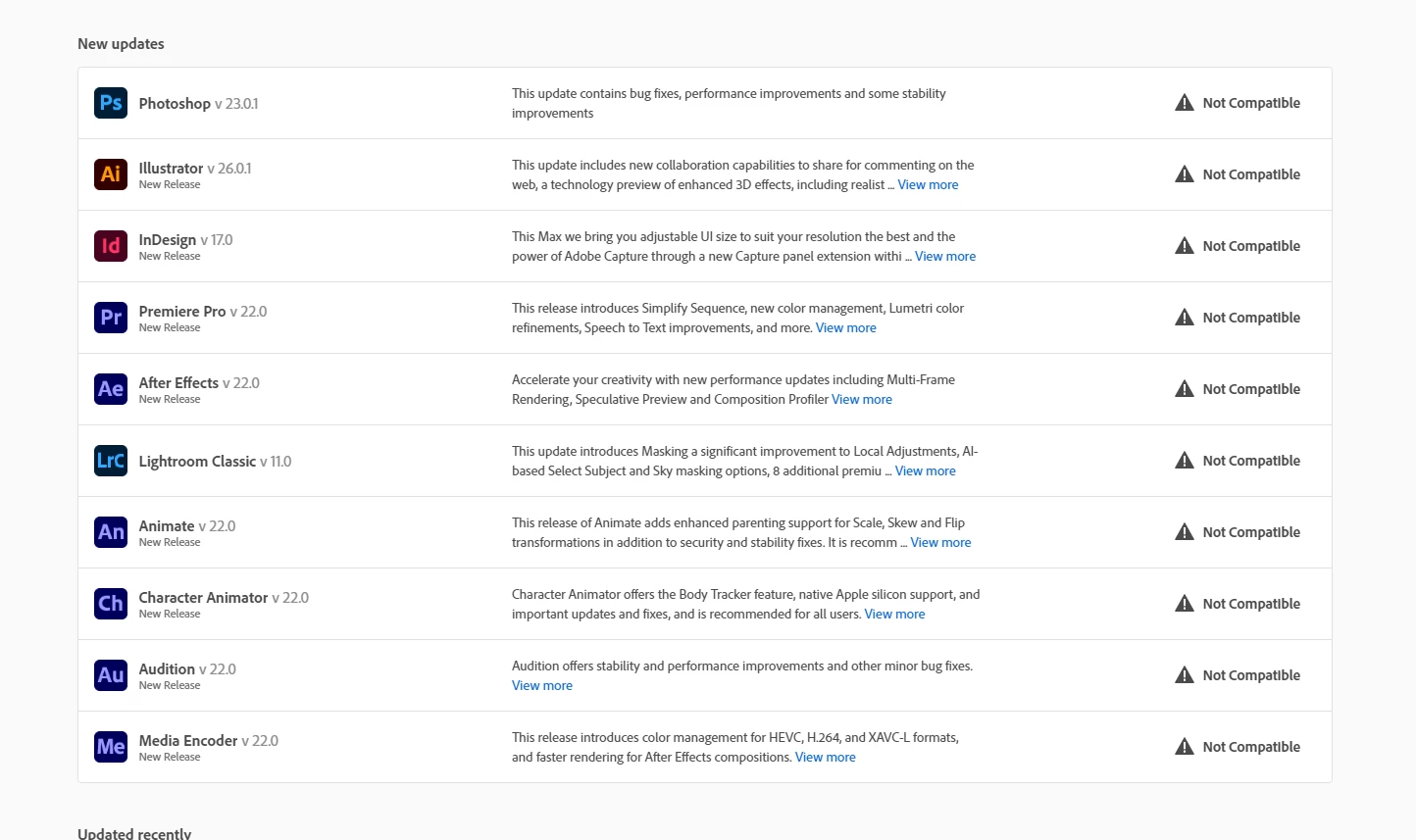Screen dimensions: 1416x840
Task: Click New Release label under InDesign
Action: point(170,256)
